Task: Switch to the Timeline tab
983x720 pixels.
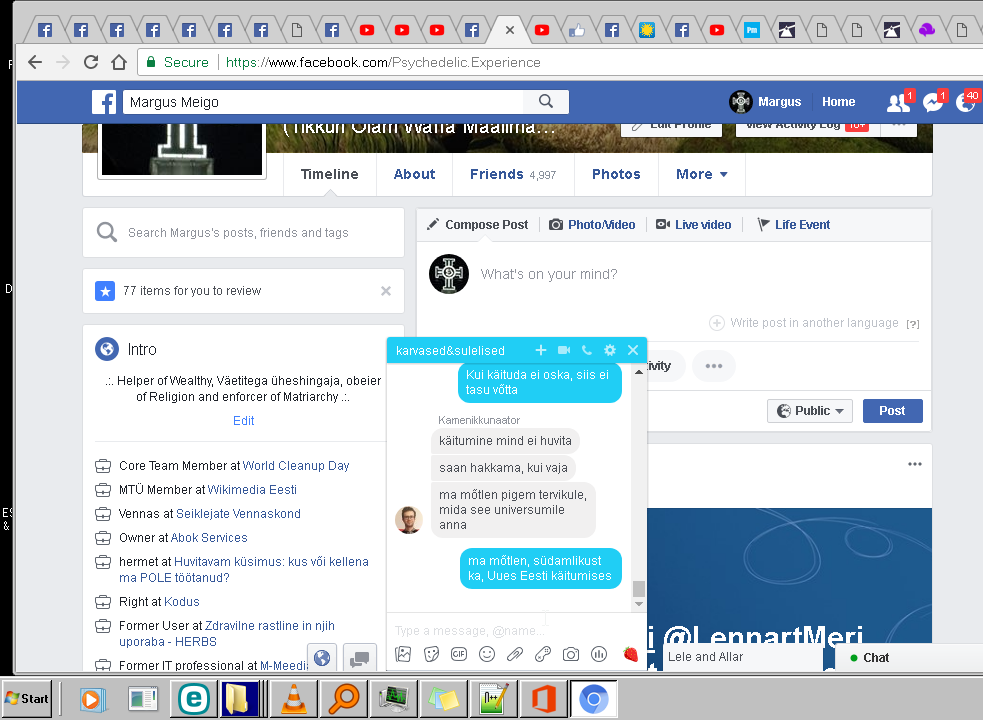Action: click(x=329, y=174)
